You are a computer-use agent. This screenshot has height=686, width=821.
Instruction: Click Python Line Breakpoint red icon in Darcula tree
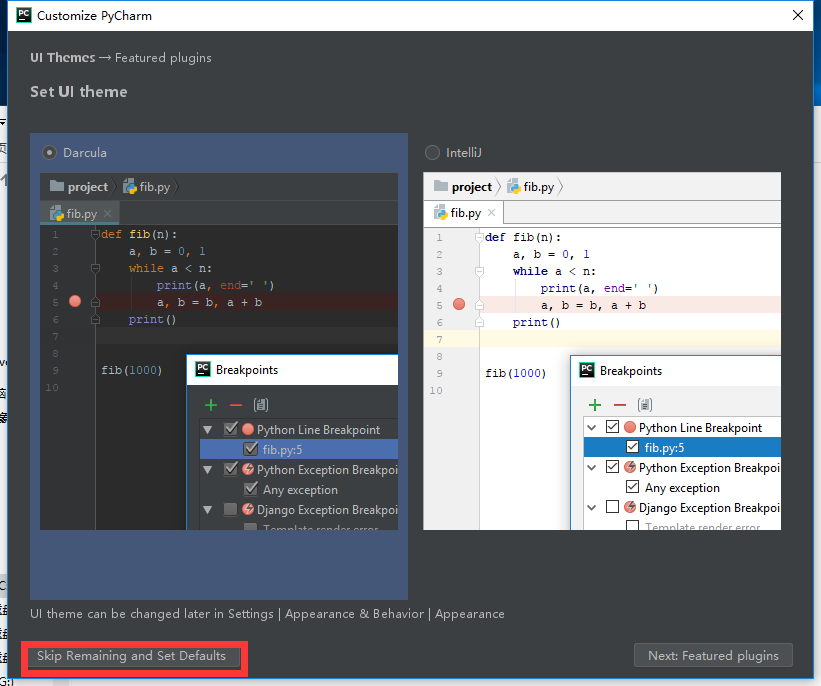pos(248,429)
